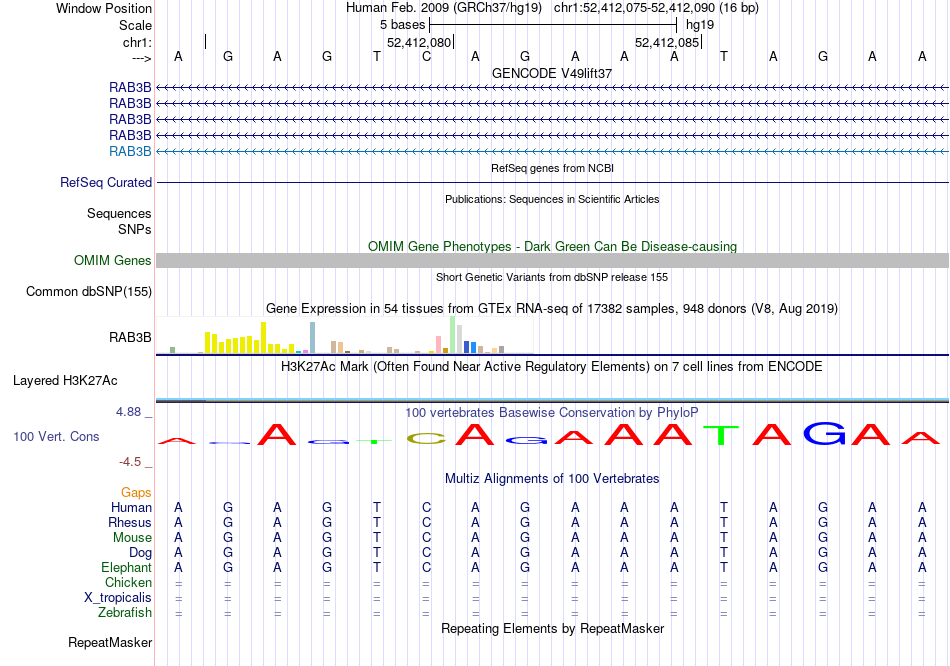This screenshot has height=666, width=950.
Task: Click the Dog species label
Action: (140, 553)
